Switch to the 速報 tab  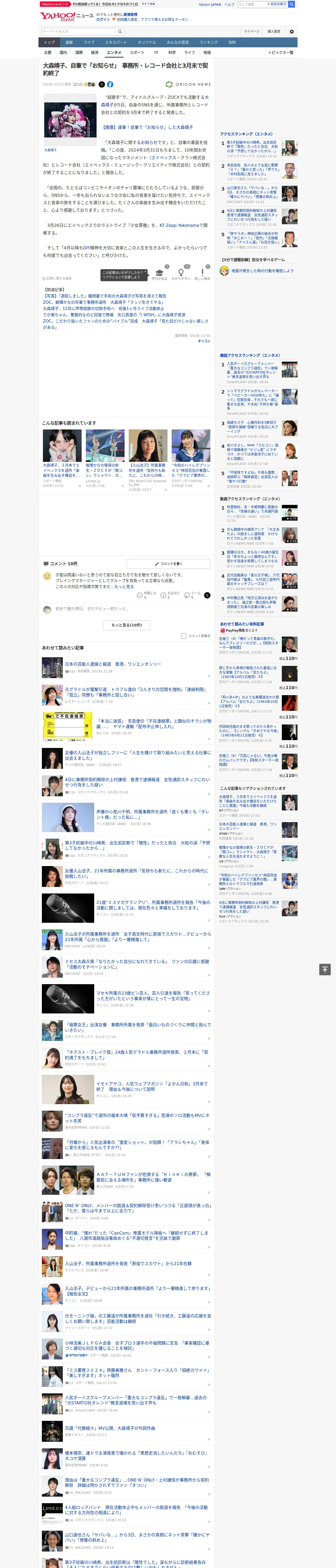click(69, 43)
